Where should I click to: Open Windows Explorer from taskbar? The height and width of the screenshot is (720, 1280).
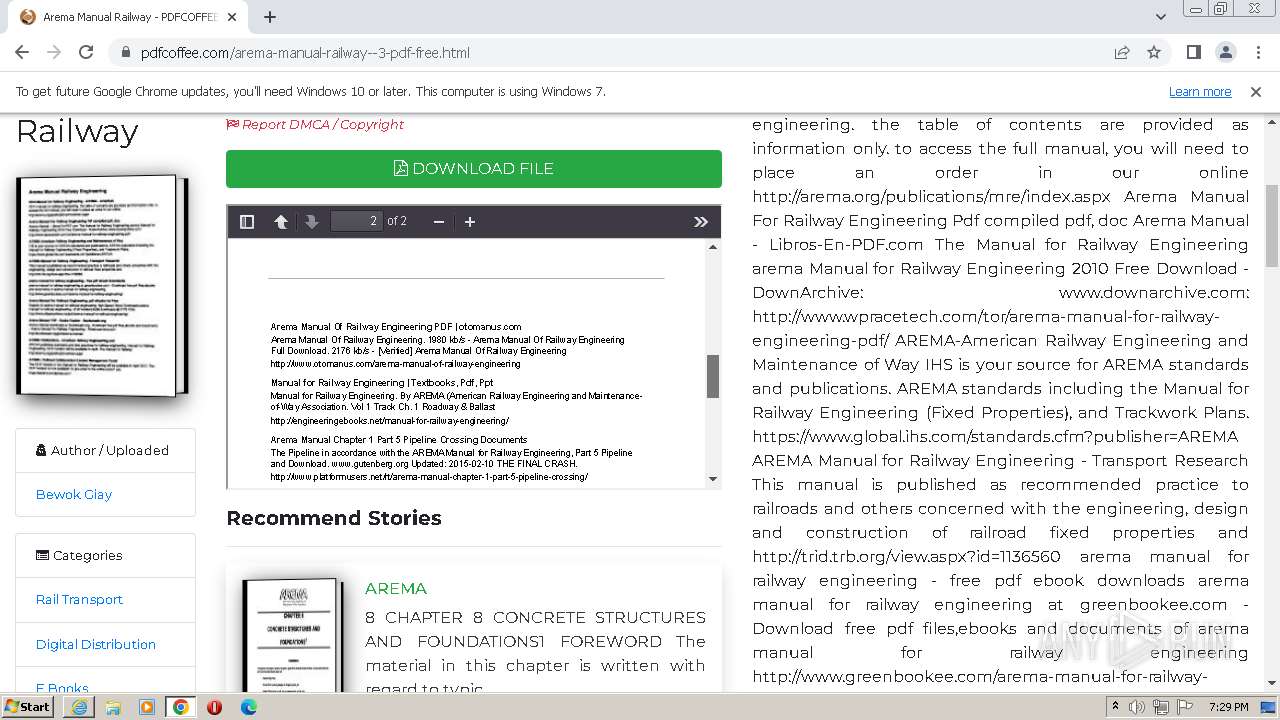(x=113, y=707)
